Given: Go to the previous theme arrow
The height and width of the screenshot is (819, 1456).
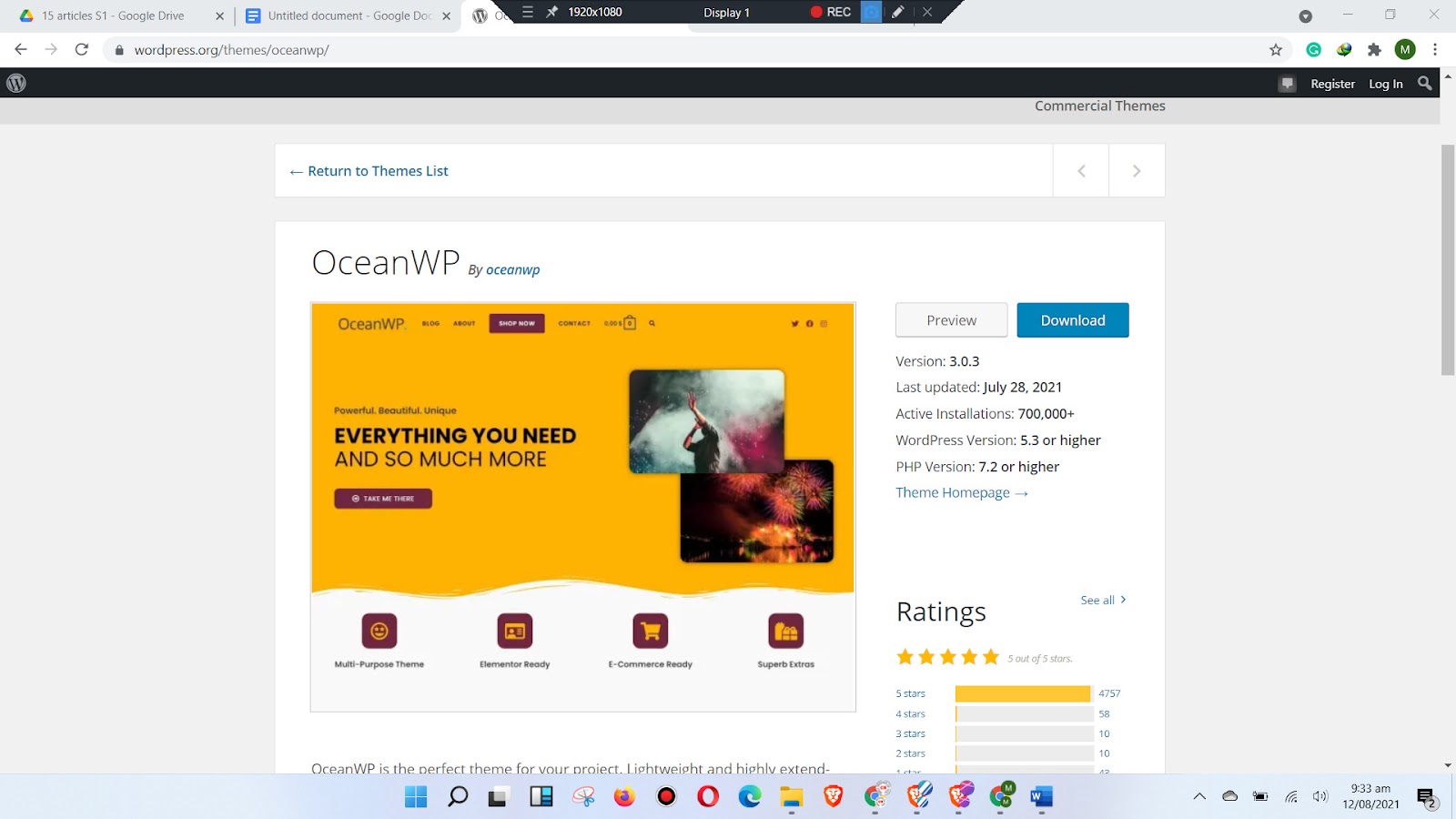Looking at the screenshot, I should click(1081, 170).
